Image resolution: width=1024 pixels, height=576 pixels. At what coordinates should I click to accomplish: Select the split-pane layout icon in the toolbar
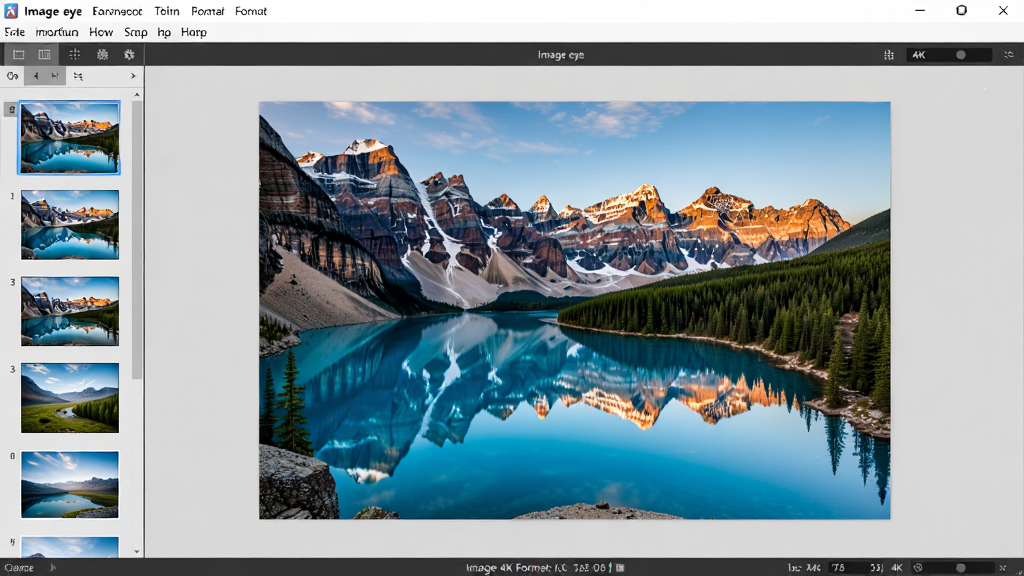click(x=44, y=55)
